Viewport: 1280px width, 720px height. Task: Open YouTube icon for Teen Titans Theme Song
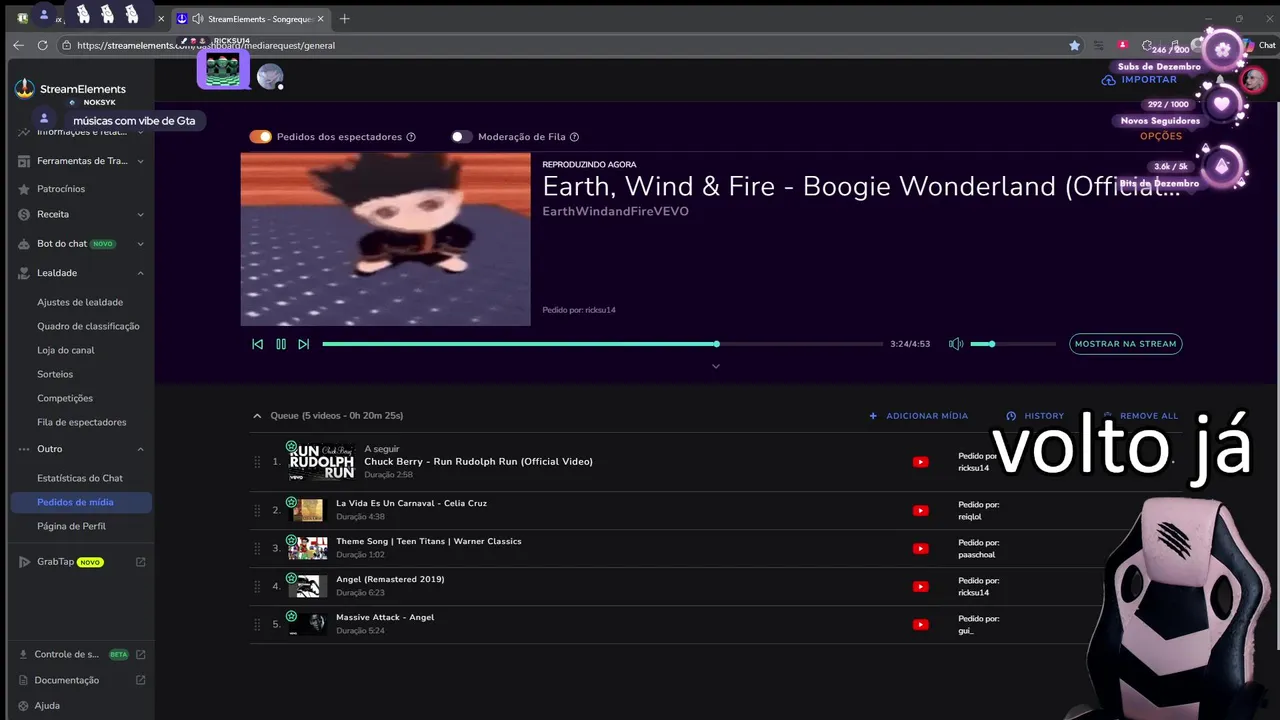[921, 549]
